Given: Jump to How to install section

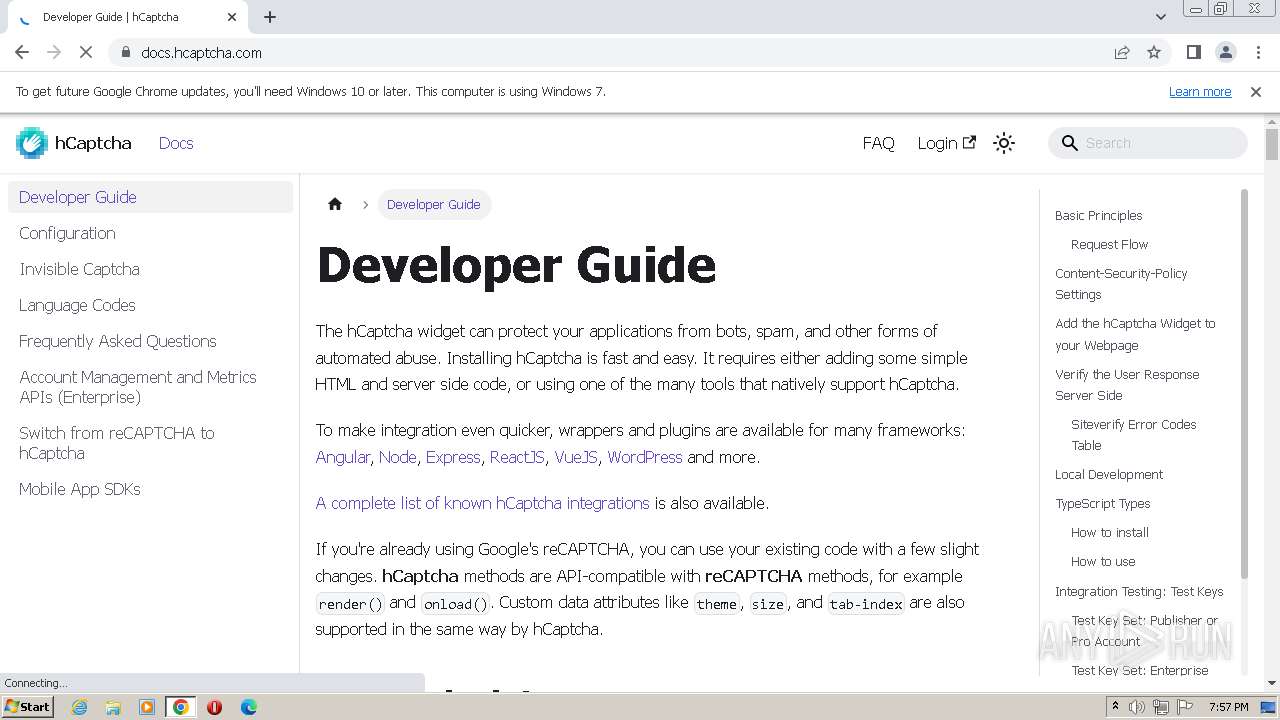Looking at the screenshot, I should [1109, 532].
